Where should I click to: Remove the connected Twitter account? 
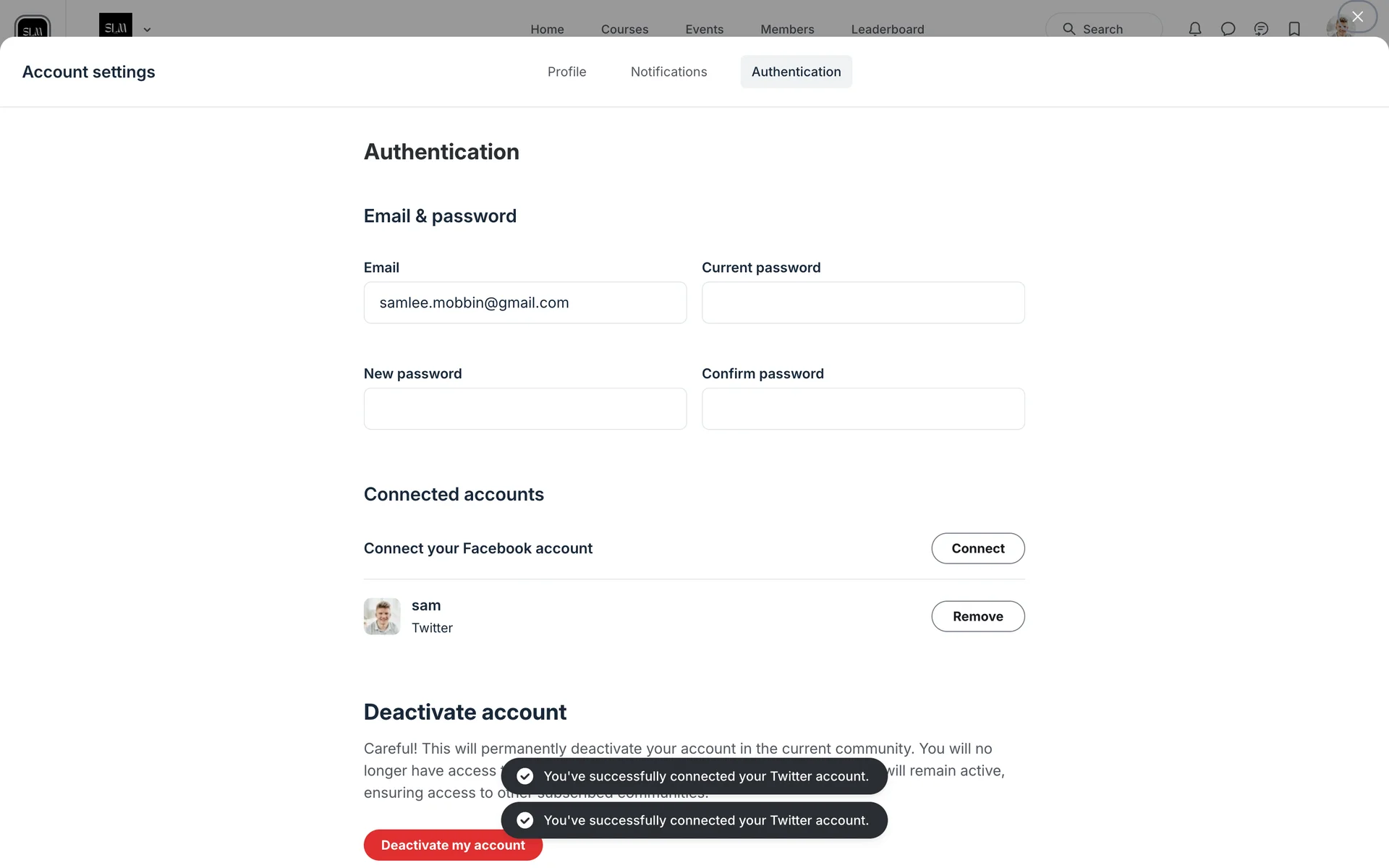point(977,616)
